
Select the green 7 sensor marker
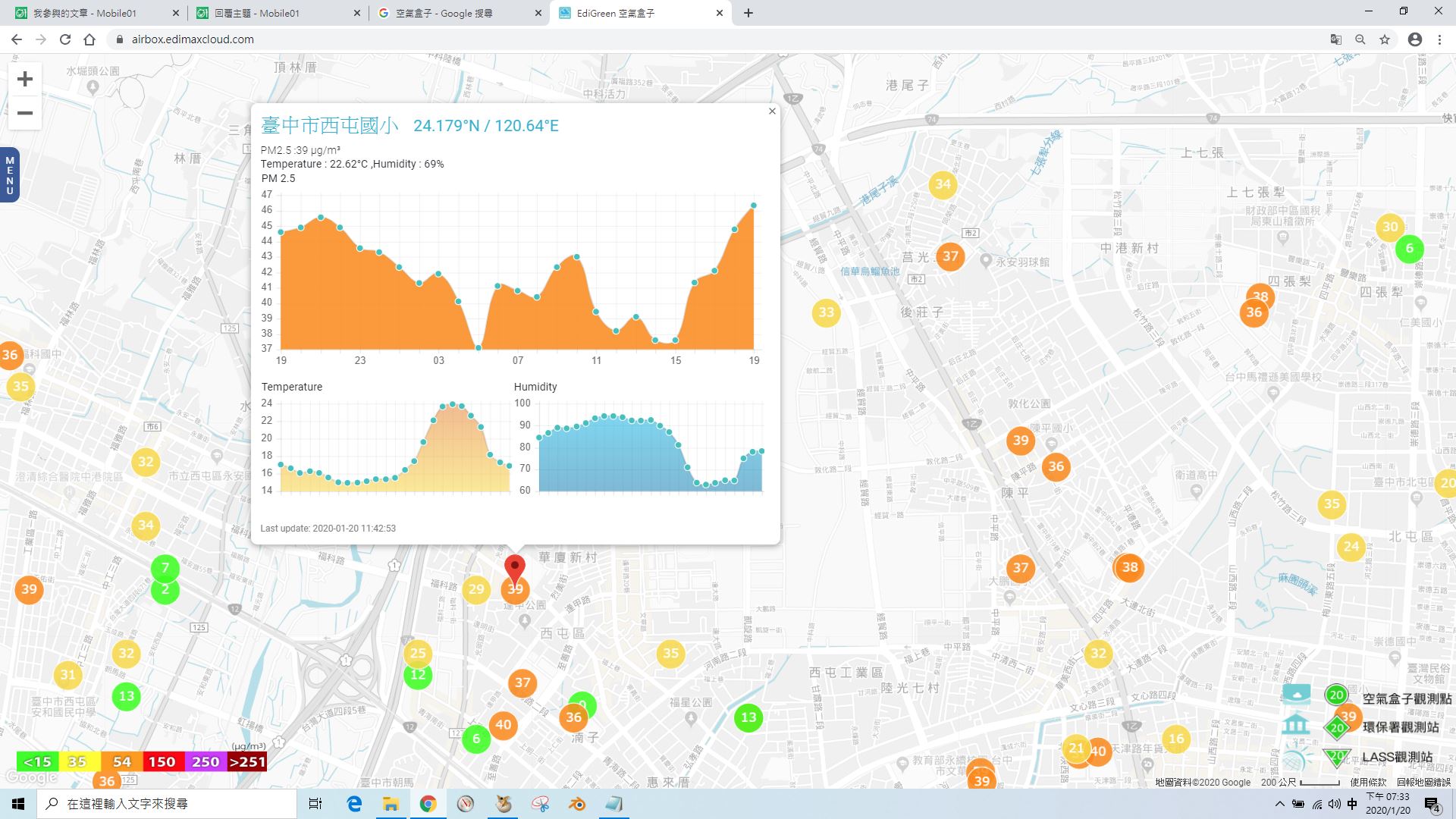click(x=165, y=568)
